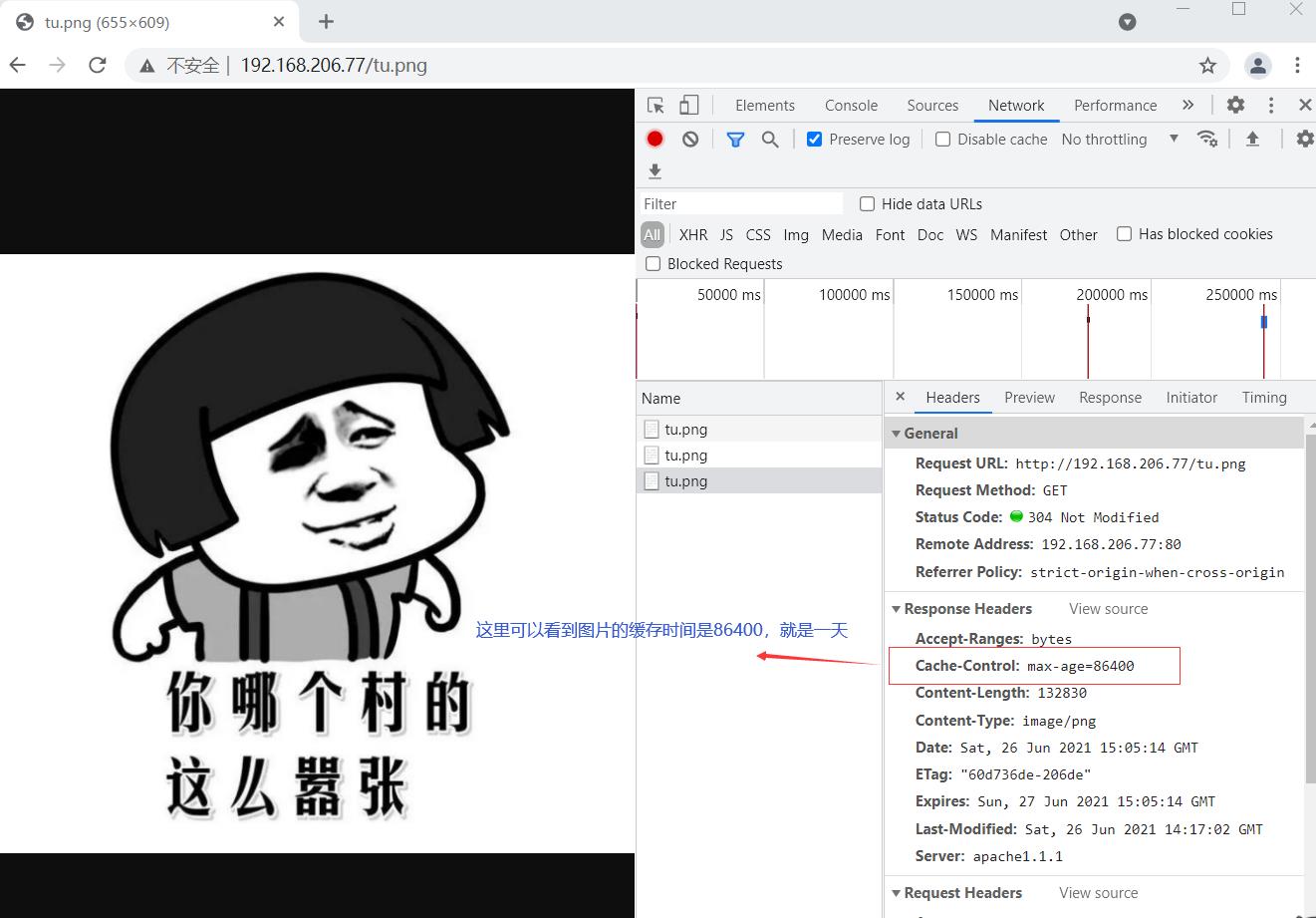1316x918 pixels.
Task: Click the 250000 ms timeline request marker
Action: tap(1264, 322)
